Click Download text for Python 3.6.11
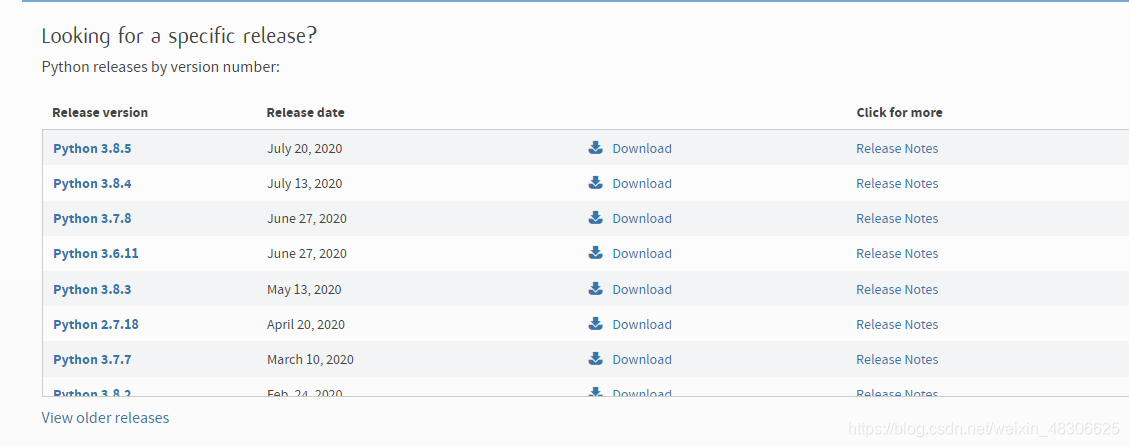 (x=642, y=253)
